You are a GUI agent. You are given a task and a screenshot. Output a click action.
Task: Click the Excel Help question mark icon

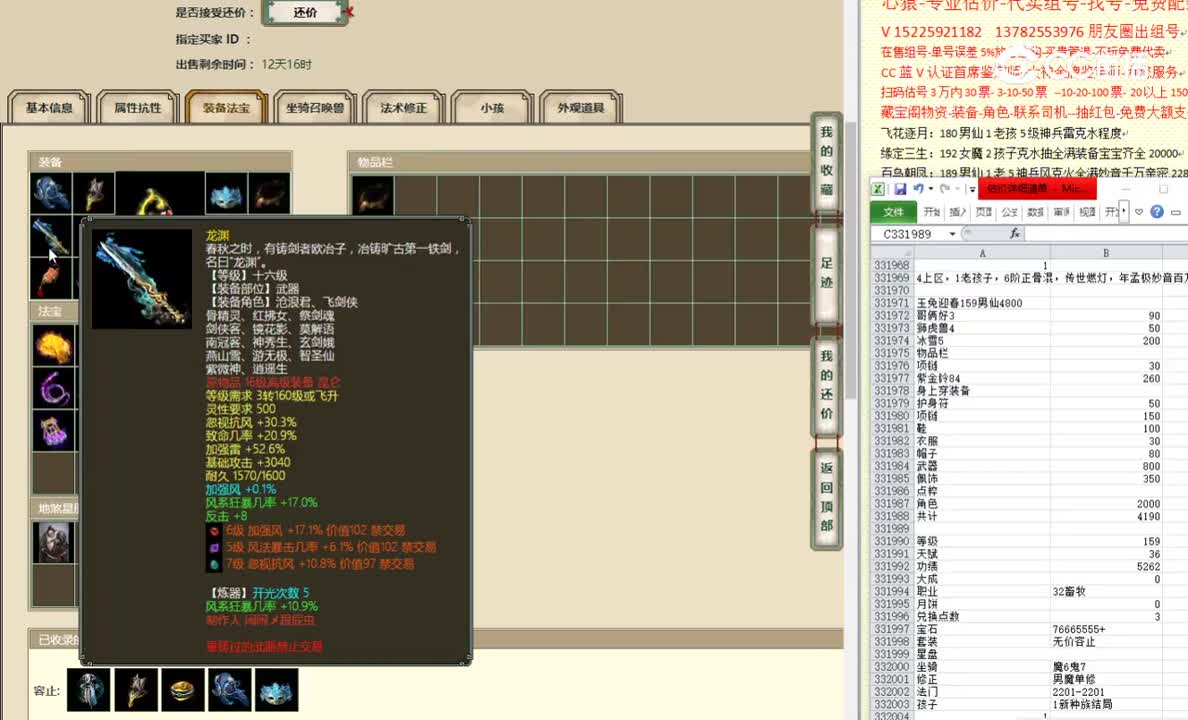coord(1158,212)
